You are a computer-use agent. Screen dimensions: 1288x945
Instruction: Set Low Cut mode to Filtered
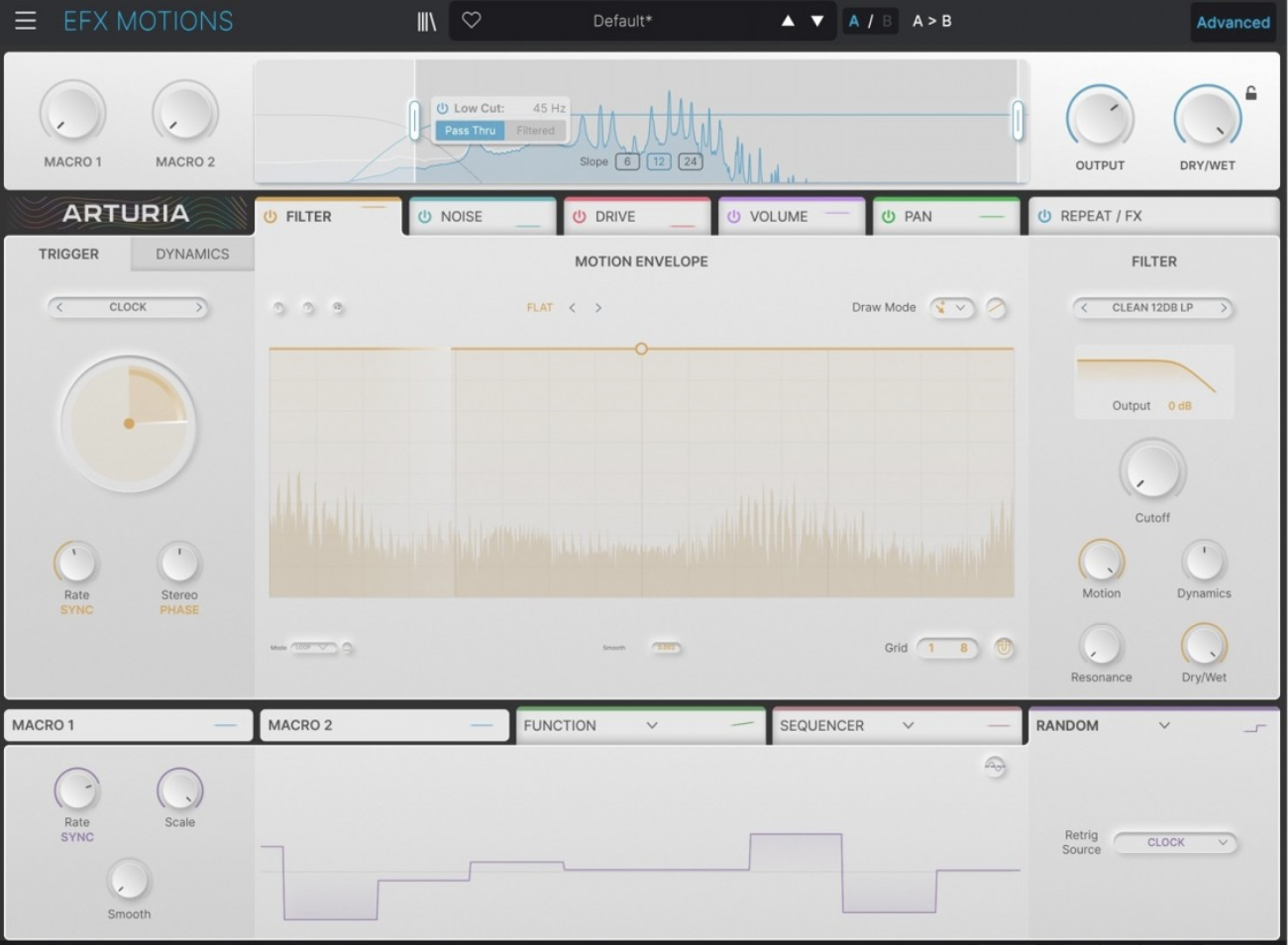coord(535,131)
